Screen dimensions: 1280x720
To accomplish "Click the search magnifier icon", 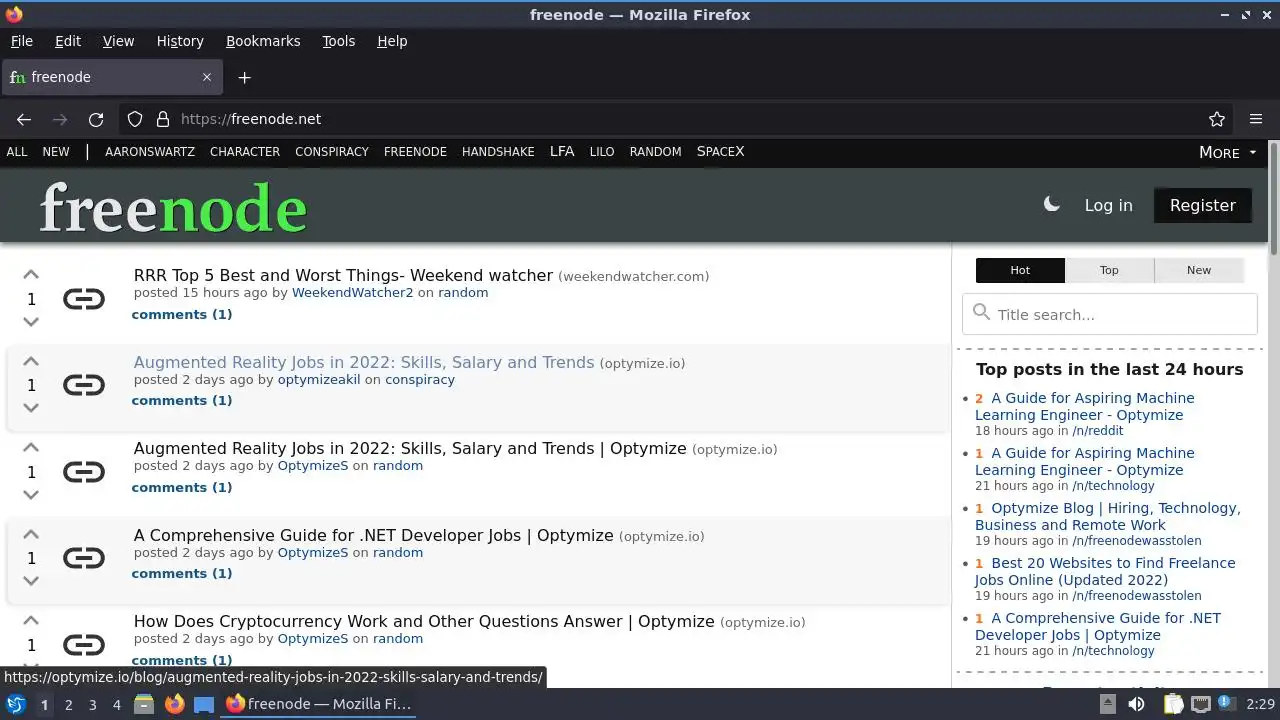I will pyautogui.click(x=981, y=312).
